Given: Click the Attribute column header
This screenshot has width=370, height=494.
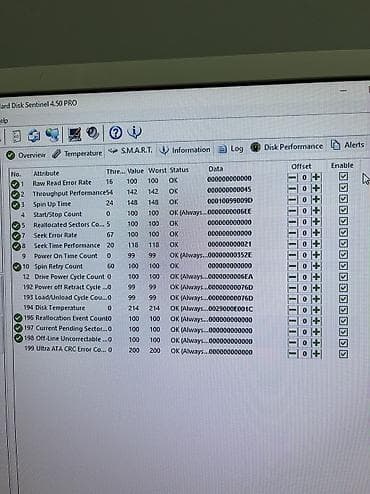Looking at the screenshot, I should pyautogui.click(x=46, y=173).
